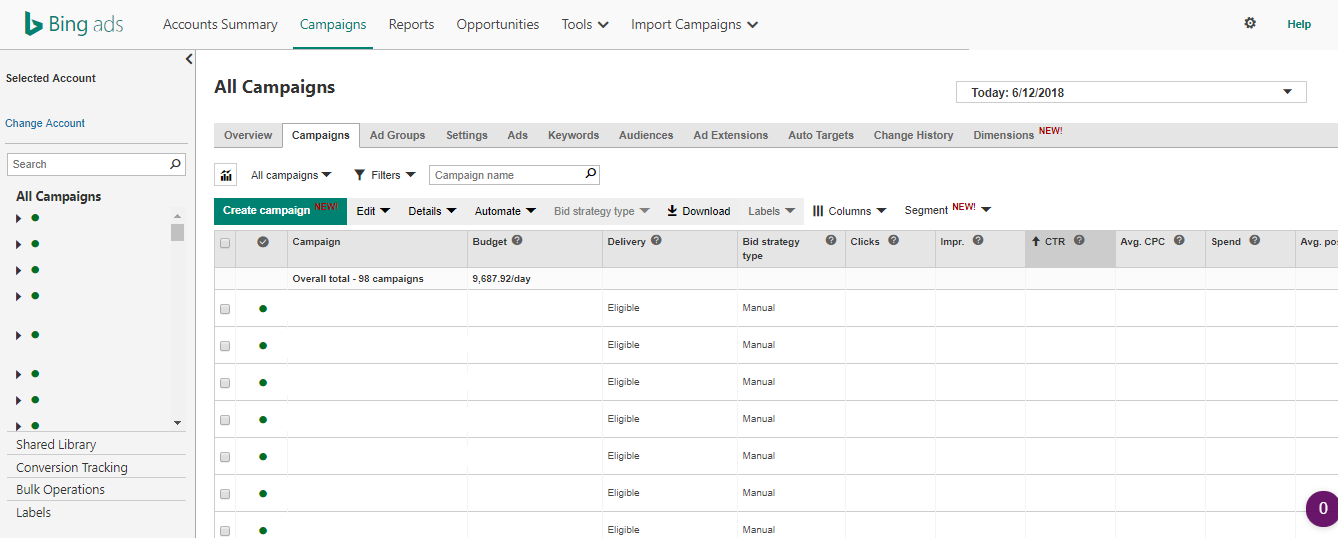Screen dimensions: 1338x538
Task: Click the help icon next to CTR
Action: [1079, 240]
